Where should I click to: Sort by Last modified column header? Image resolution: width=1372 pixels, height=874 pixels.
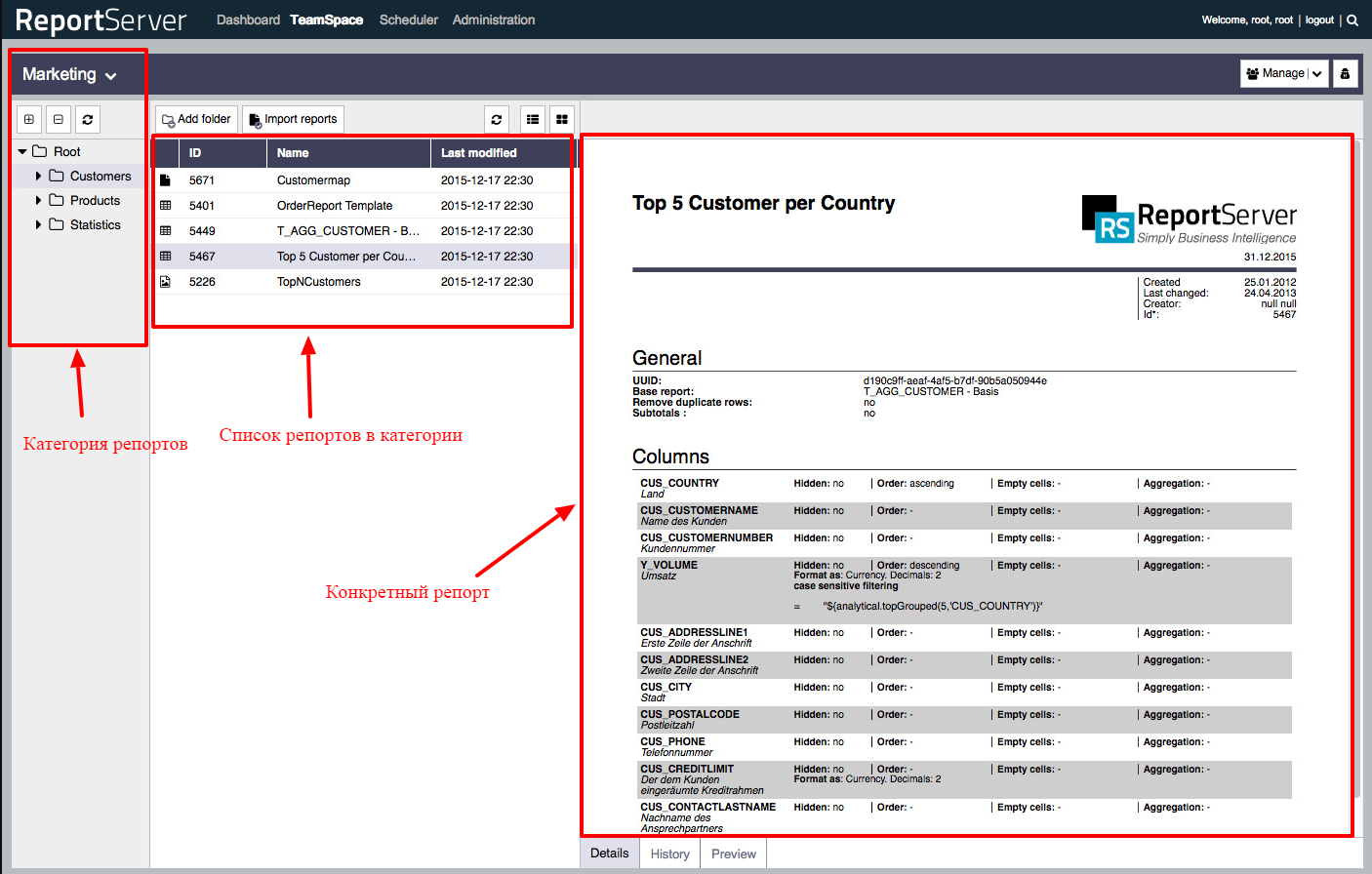(502, 153)
